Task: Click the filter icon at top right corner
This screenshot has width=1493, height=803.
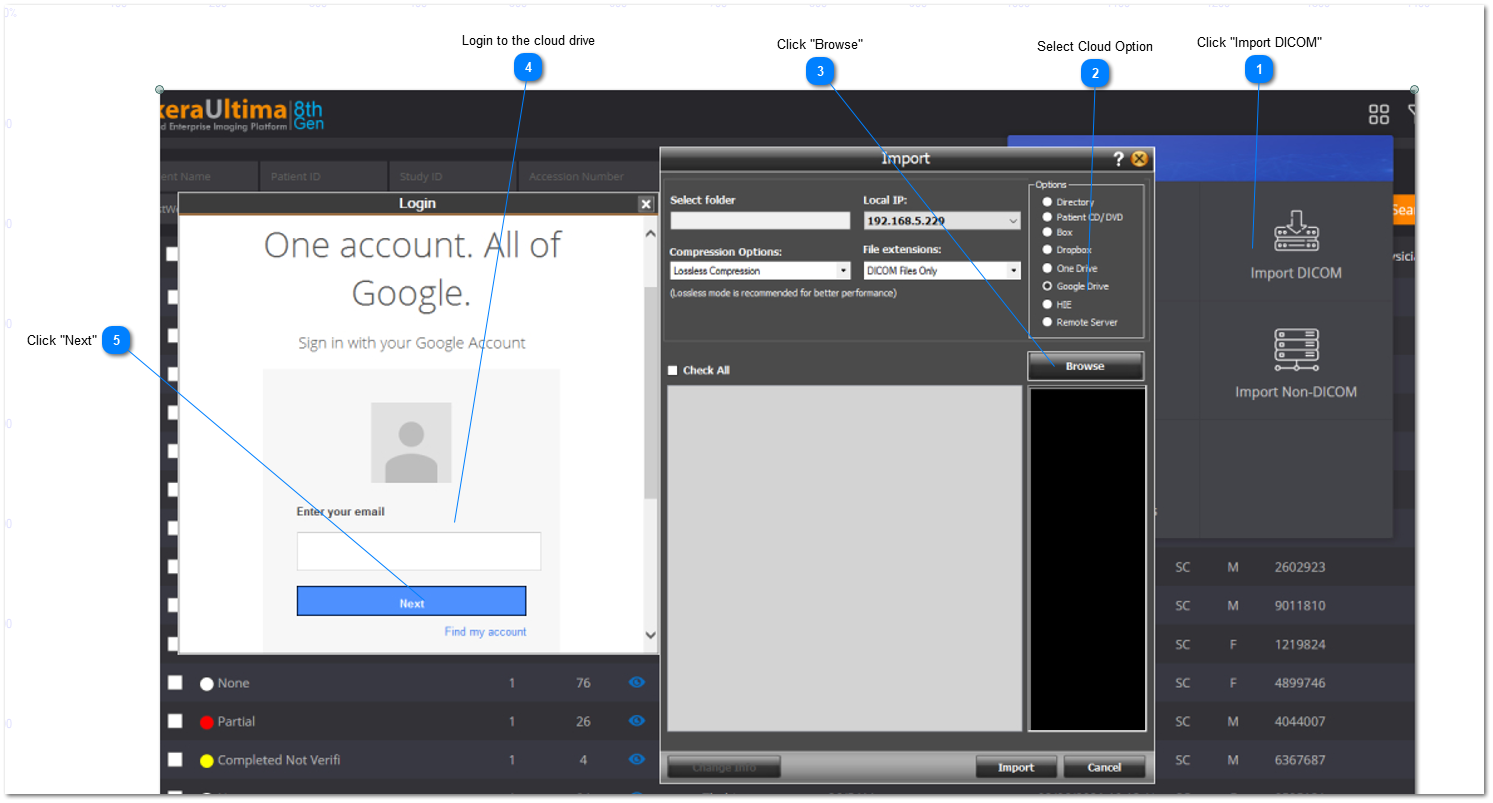Action: [1412, 114]
